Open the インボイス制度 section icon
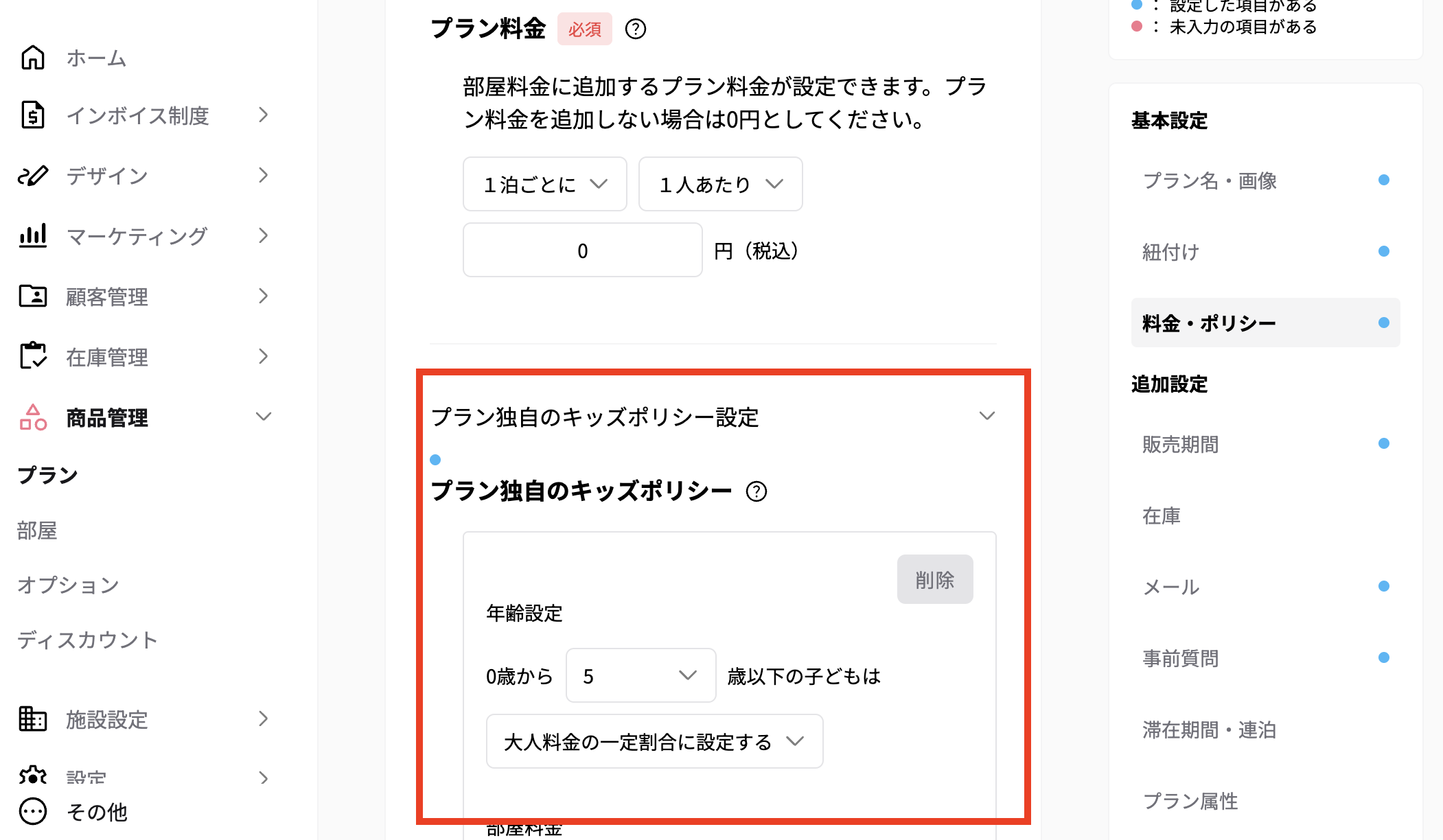The width and height of the screenshot is (1443, 840). [31, 115]
